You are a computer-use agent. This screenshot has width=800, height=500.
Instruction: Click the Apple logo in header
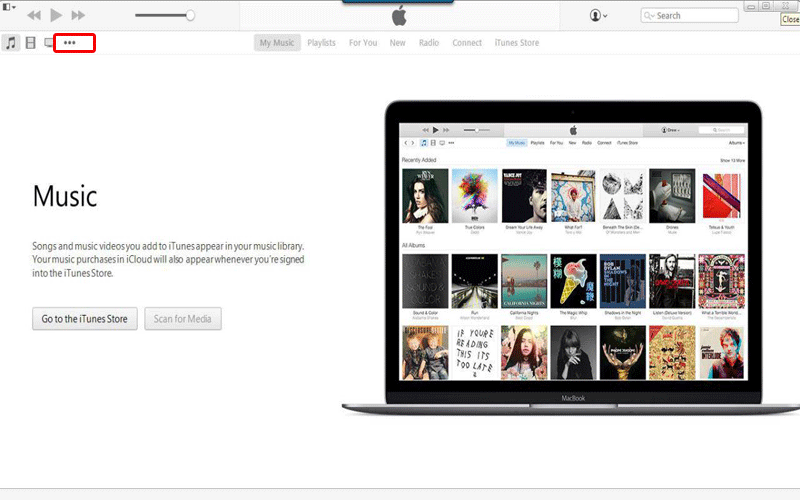pyautogui.click(x=399, y=16)
